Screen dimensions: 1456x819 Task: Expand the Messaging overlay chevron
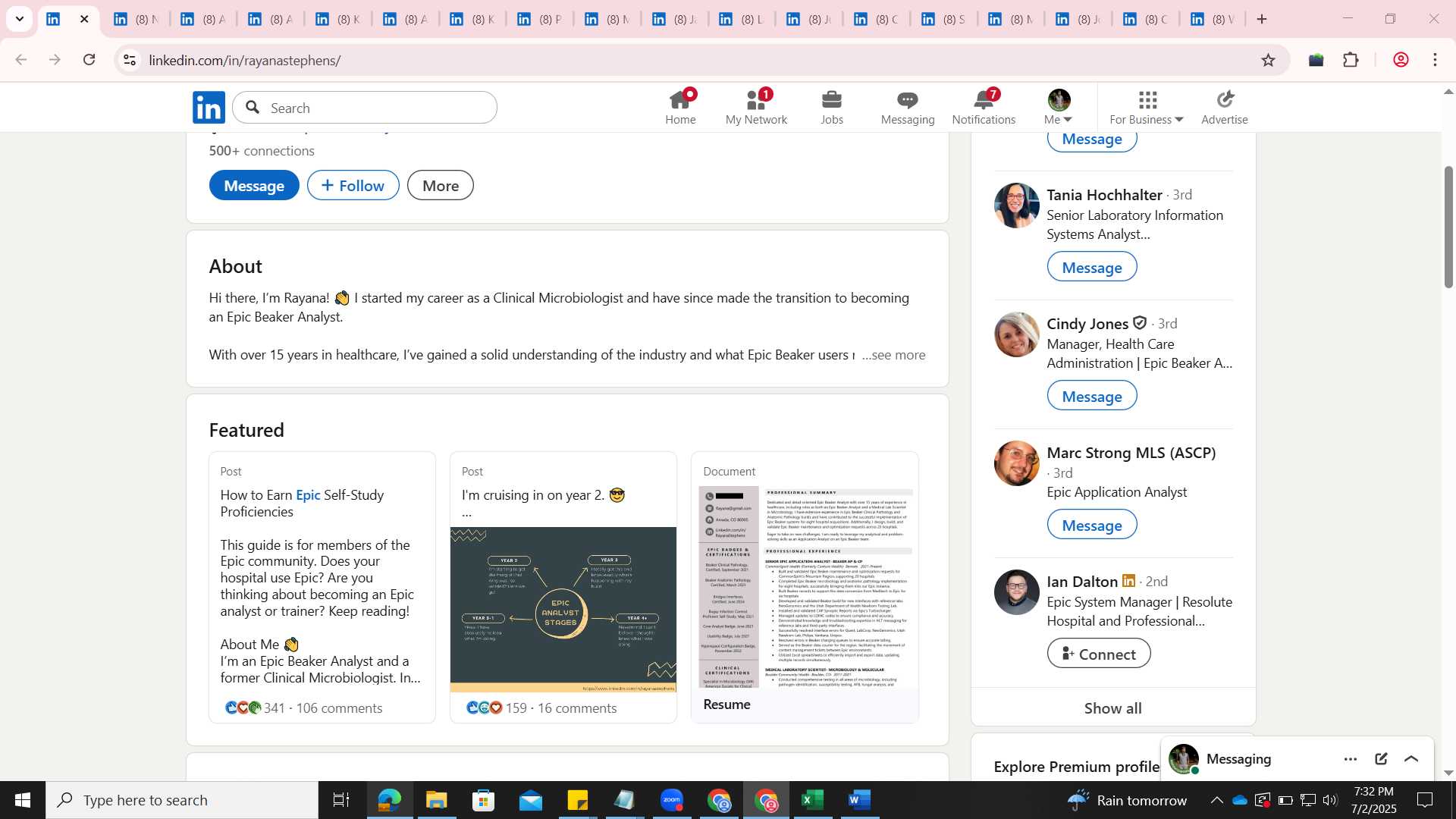[1411, 759]
